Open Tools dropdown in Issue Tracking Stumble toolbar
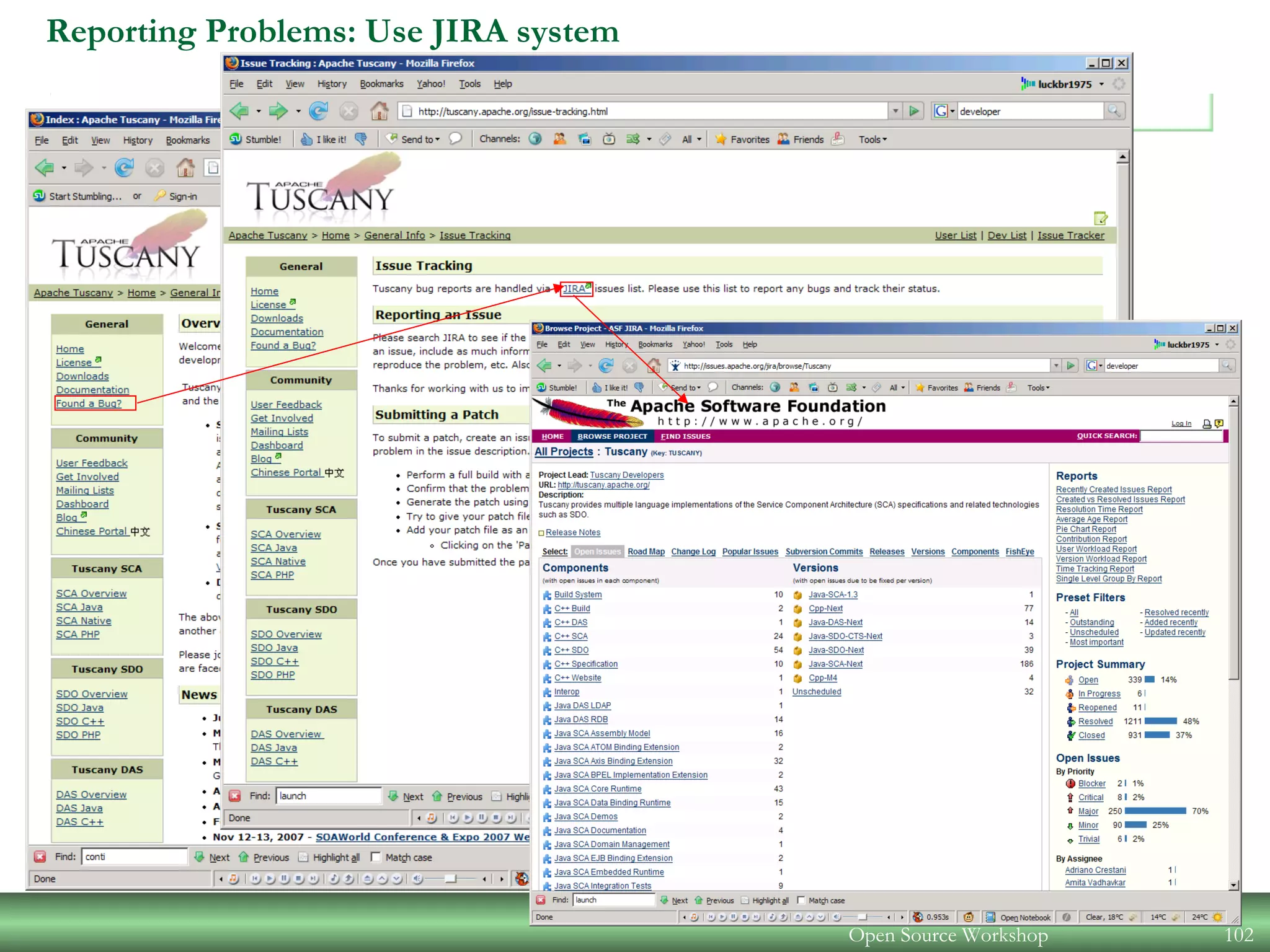1270x952 pixels. (x=873, y=139)
